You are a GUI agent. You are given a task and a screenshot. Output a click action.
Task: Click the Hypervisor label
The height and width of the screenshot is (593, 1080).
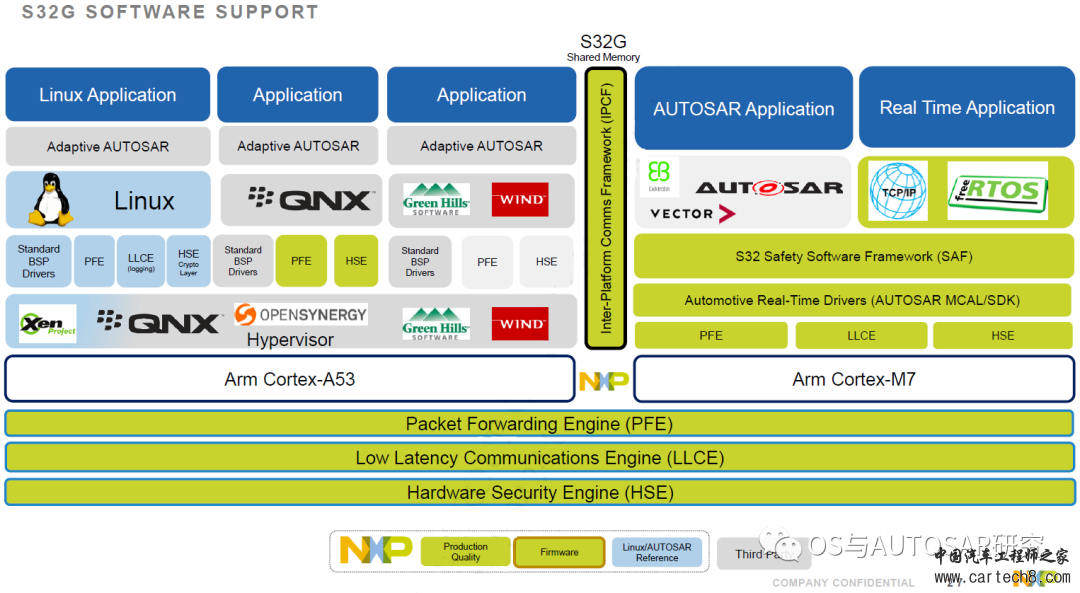pos(290,340)
